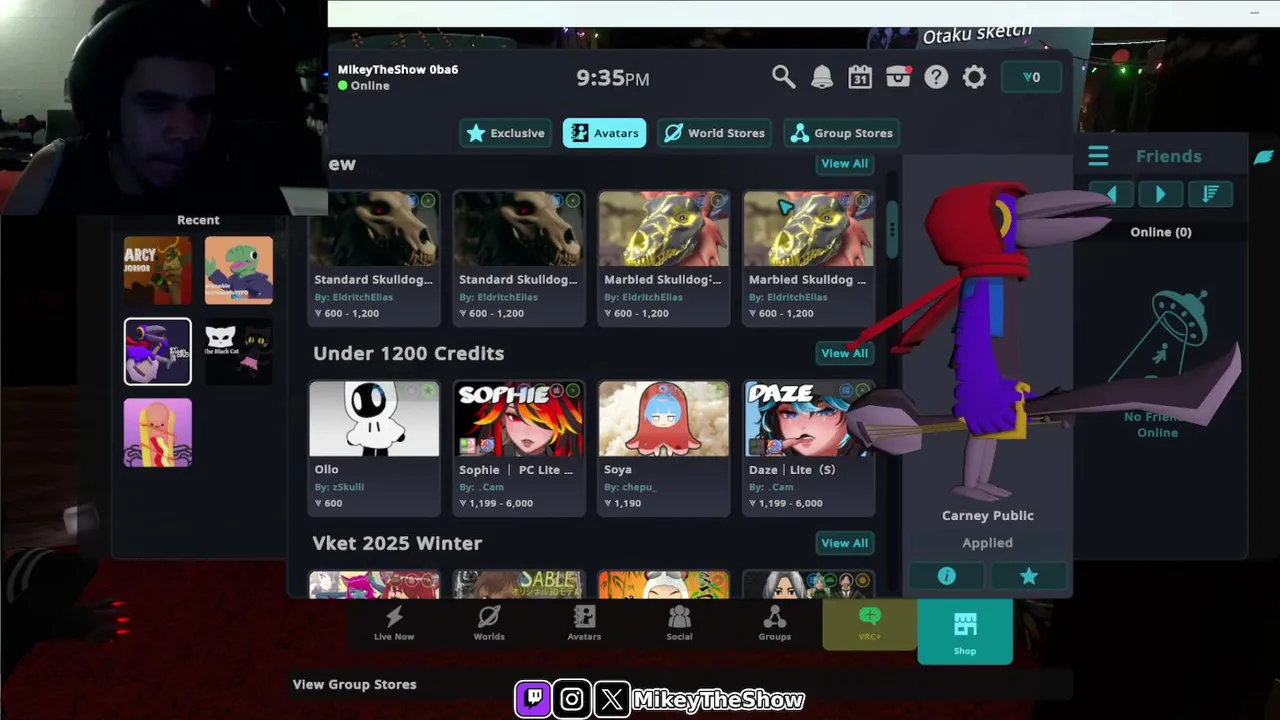Open the Ollo avatar listing
Screen dimensions: 1280x720
point(374,448)
